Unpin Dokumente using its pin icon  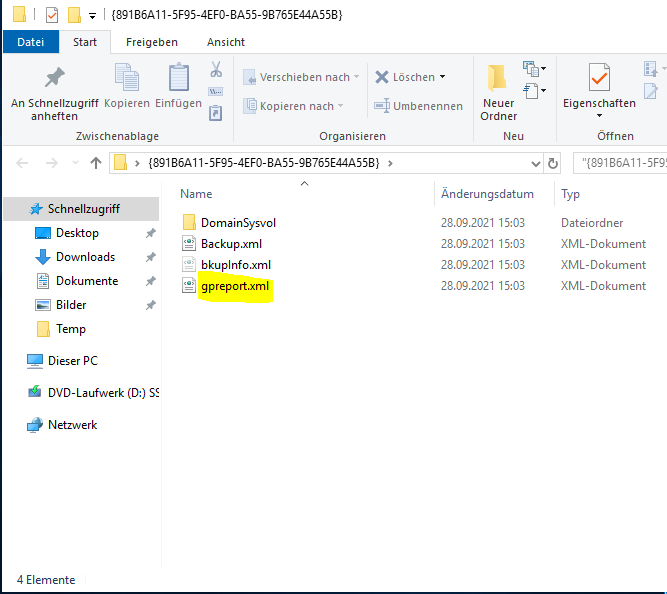pos(151,281)
